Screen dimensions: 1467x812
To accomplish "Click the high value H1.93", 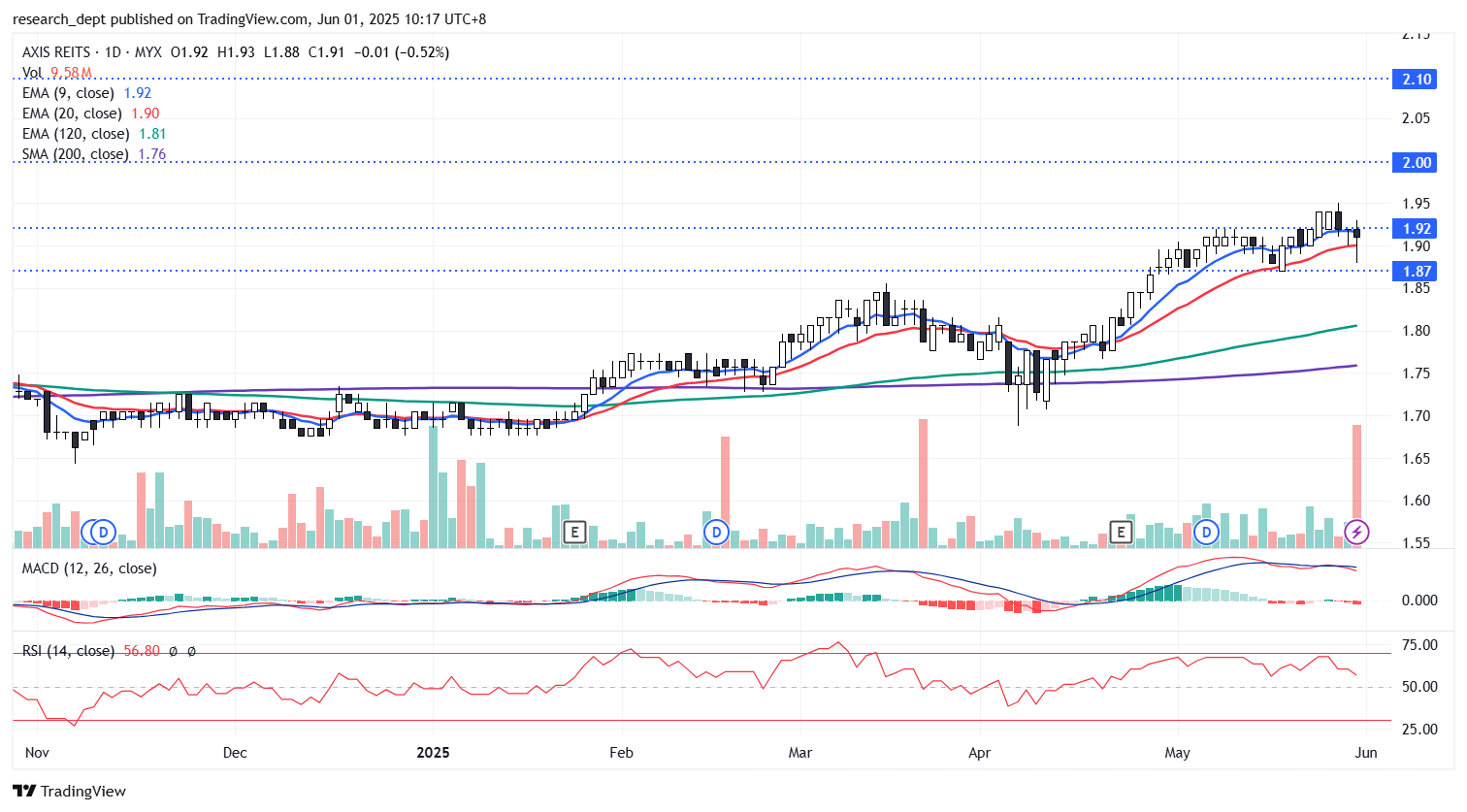I will (236, 52).
